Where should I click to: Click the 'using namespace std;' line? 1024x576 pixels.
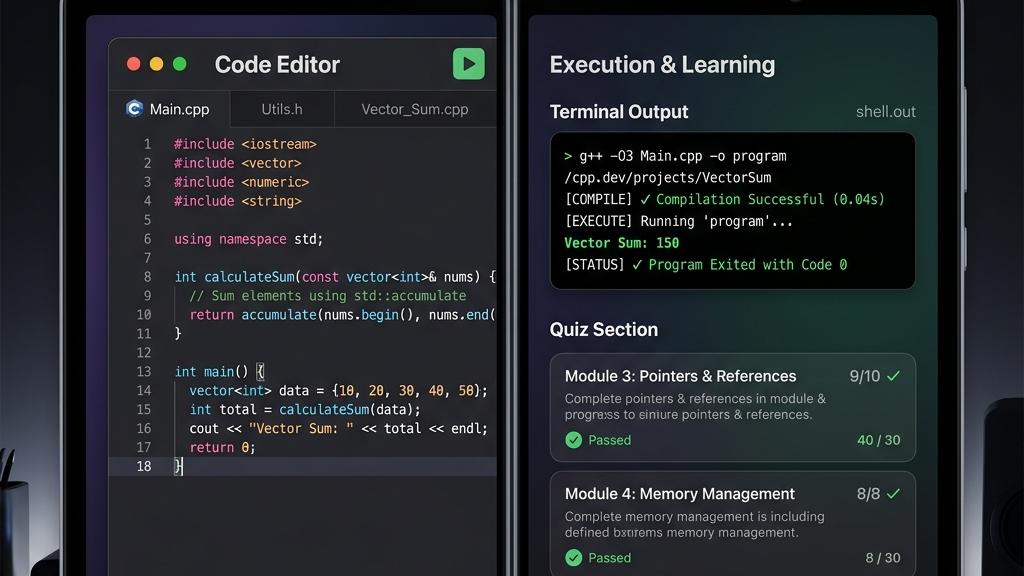tap(248, 239)
